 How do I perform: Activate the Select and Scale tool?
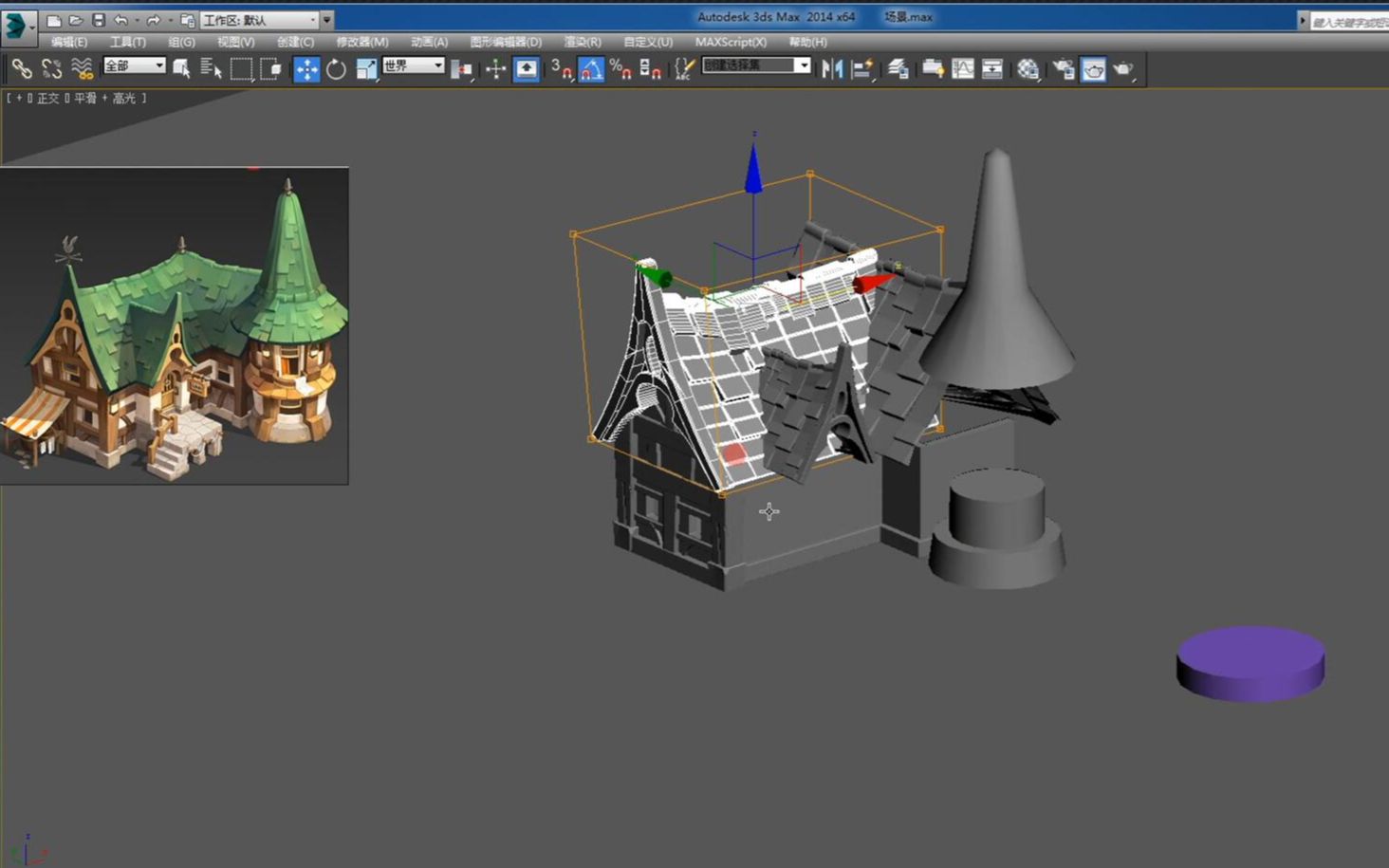click(366, 68)
